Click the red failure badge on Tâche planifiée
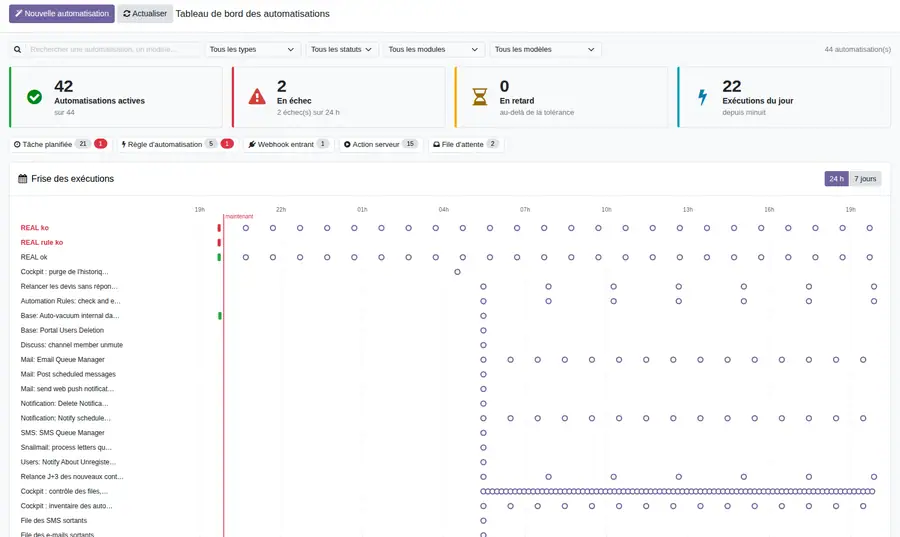The image size is (900, 537). 100,144
